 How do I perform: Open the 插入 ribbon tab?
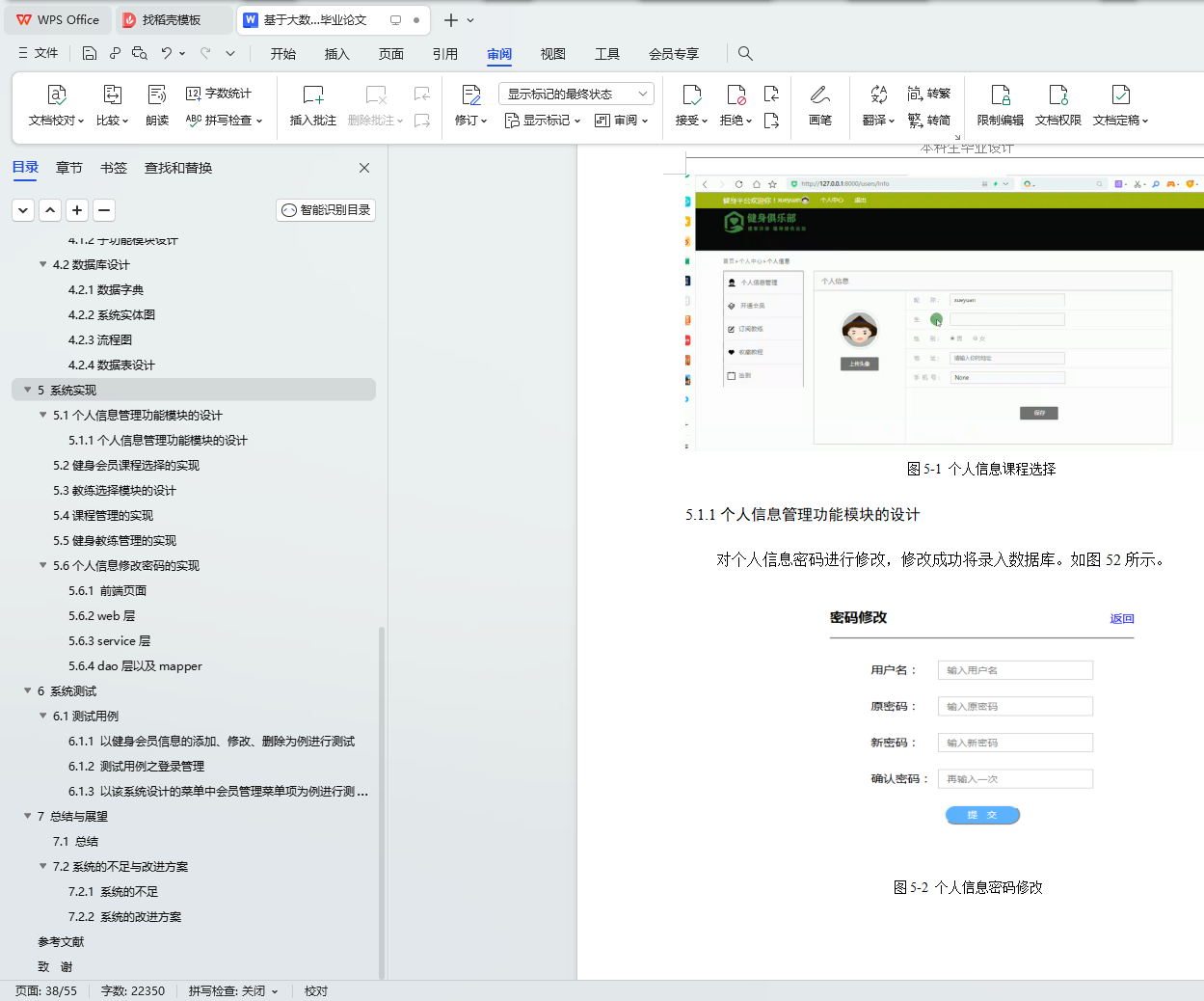(337, 54)
